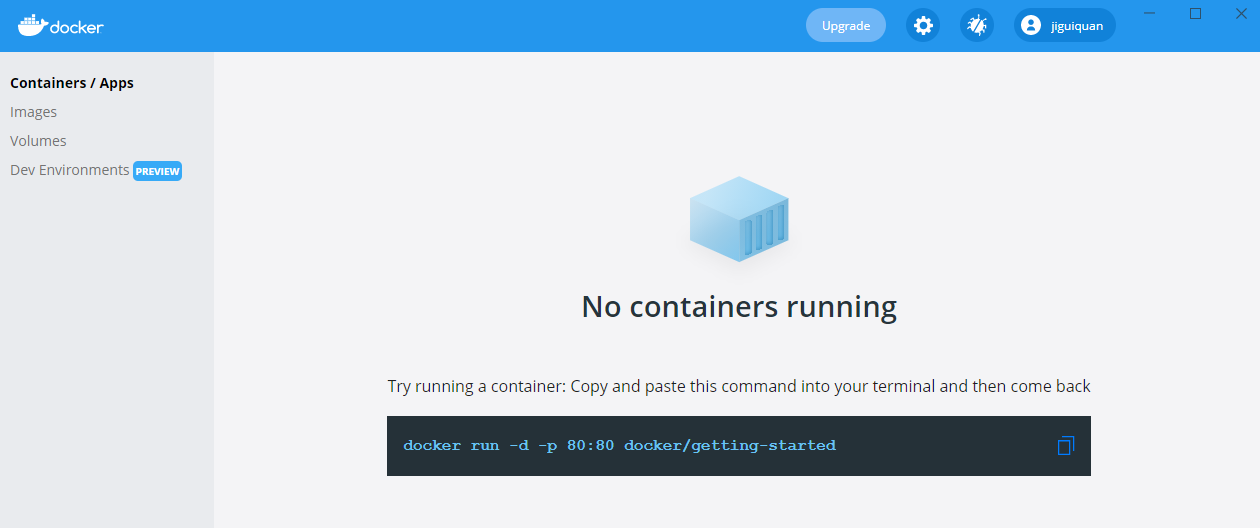Copy the docker run command with copy icon
This screenshot has width=1260, height=528.
click(x=1066, y=445)
